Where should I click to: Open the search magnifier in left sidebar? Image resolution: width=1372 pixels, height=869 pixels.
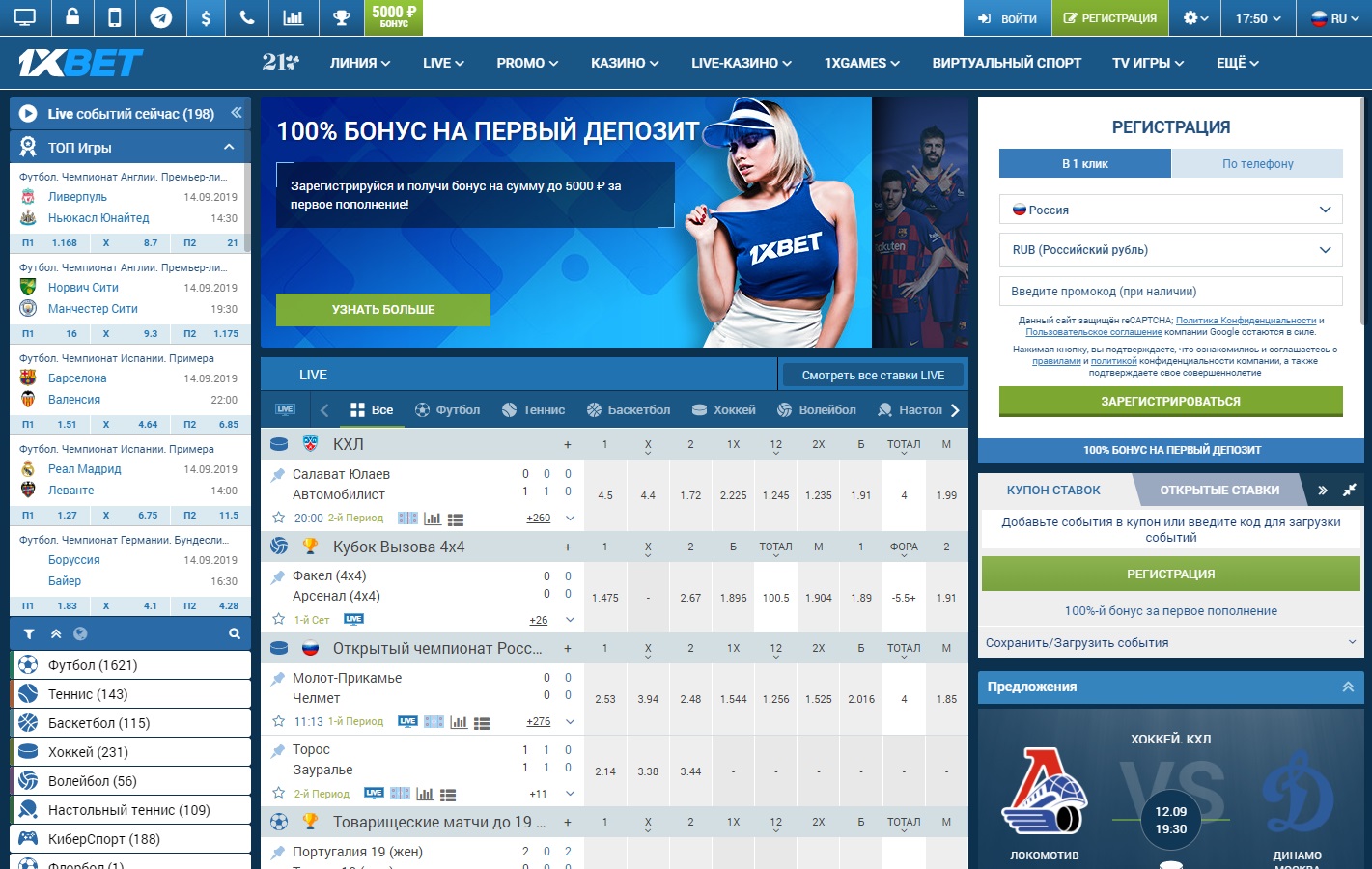click(234, 633)
